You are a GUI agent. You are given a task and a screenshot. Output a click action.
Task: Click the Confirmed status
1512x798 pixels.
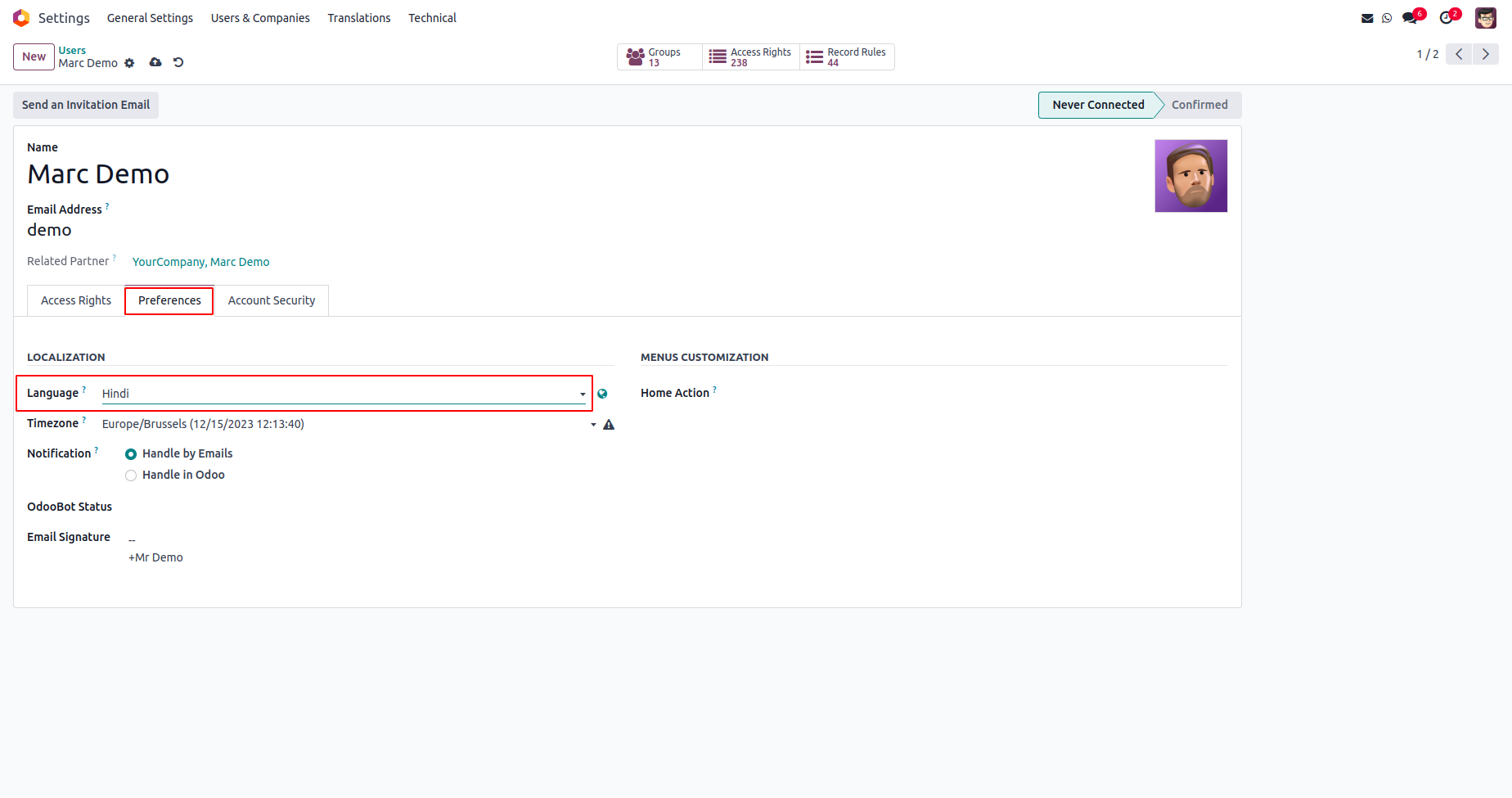pyautogui.click(x=1199, y=105)
